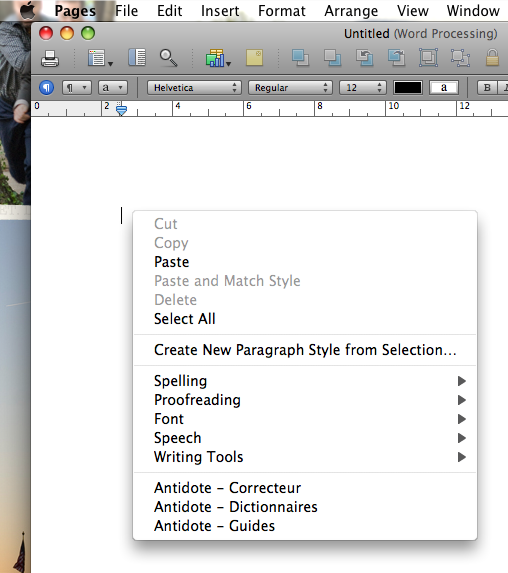Screen dimensions: 508x573
Task: Expand the Writing Tools submenu
Action: click(305, 457)
